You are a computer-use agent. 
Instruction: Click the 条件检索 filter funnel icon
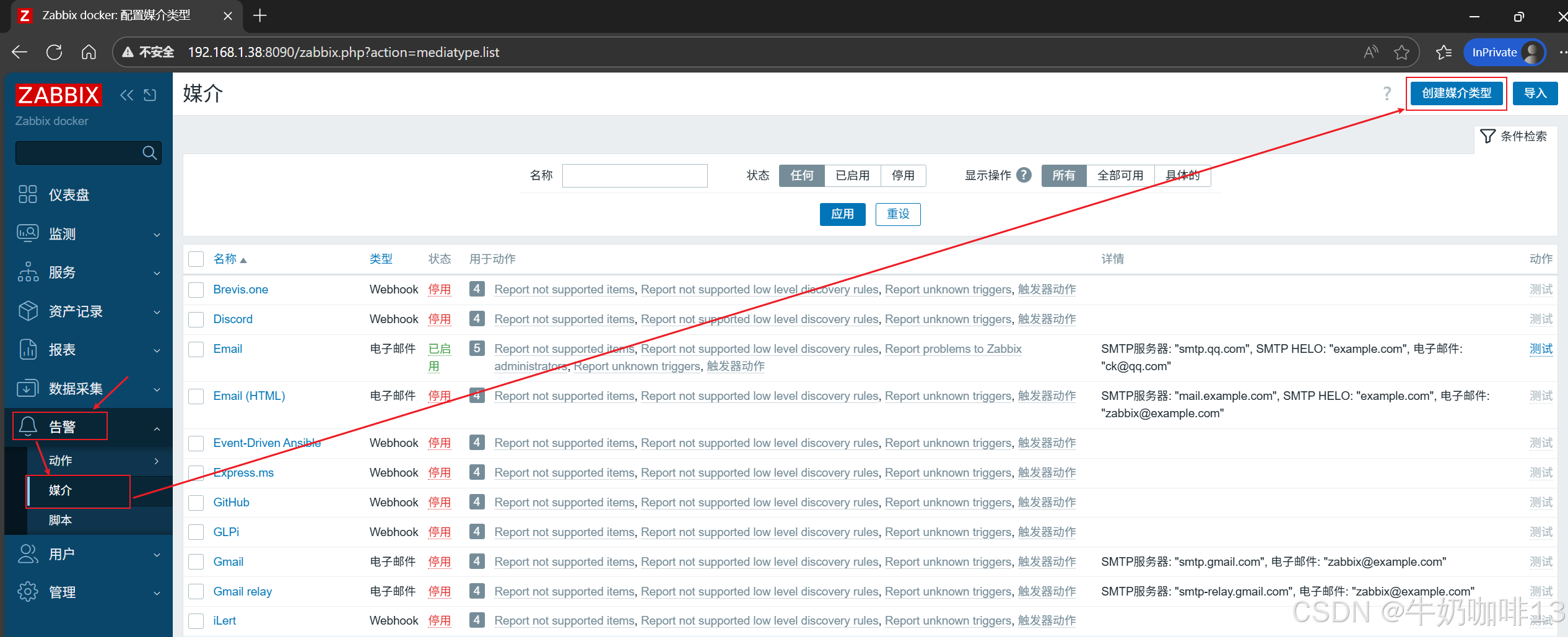click(1488, 136)
